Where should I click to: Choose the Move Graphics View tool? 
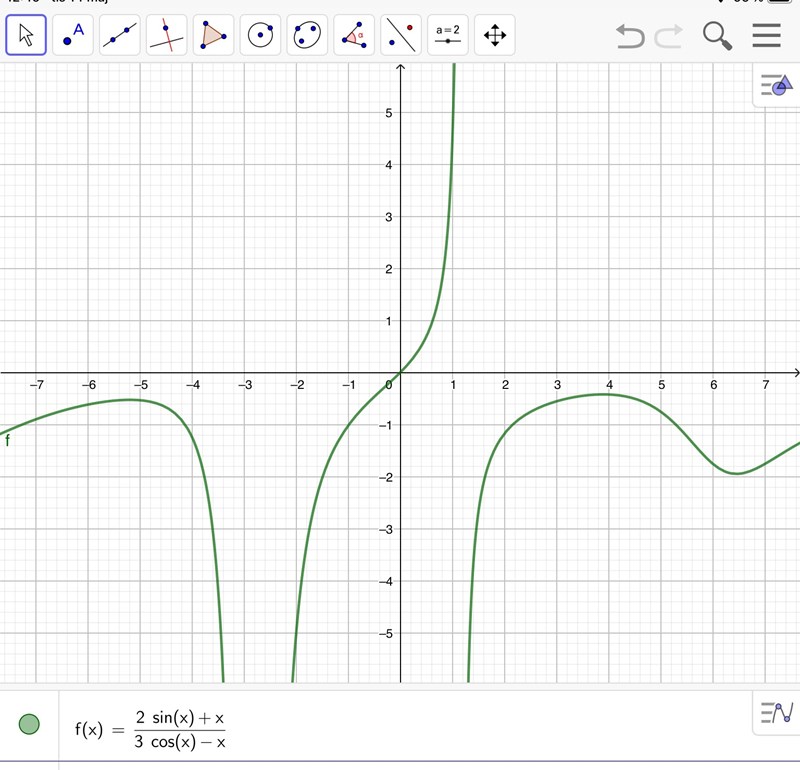pyautogui.click(x=494, y=36)
